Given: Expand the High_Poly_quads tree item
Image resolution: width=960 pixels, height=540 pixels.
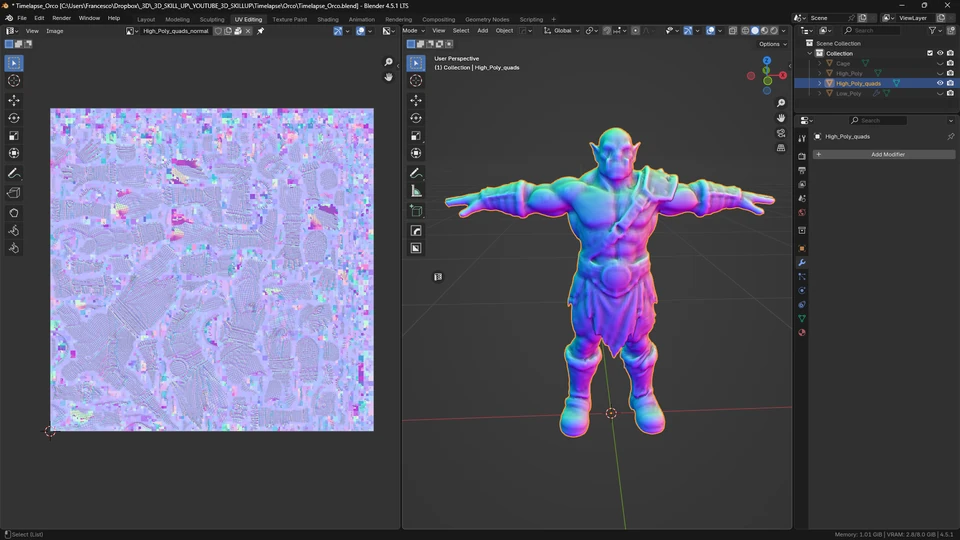Looking at the screenshot, I should (820, 83).
